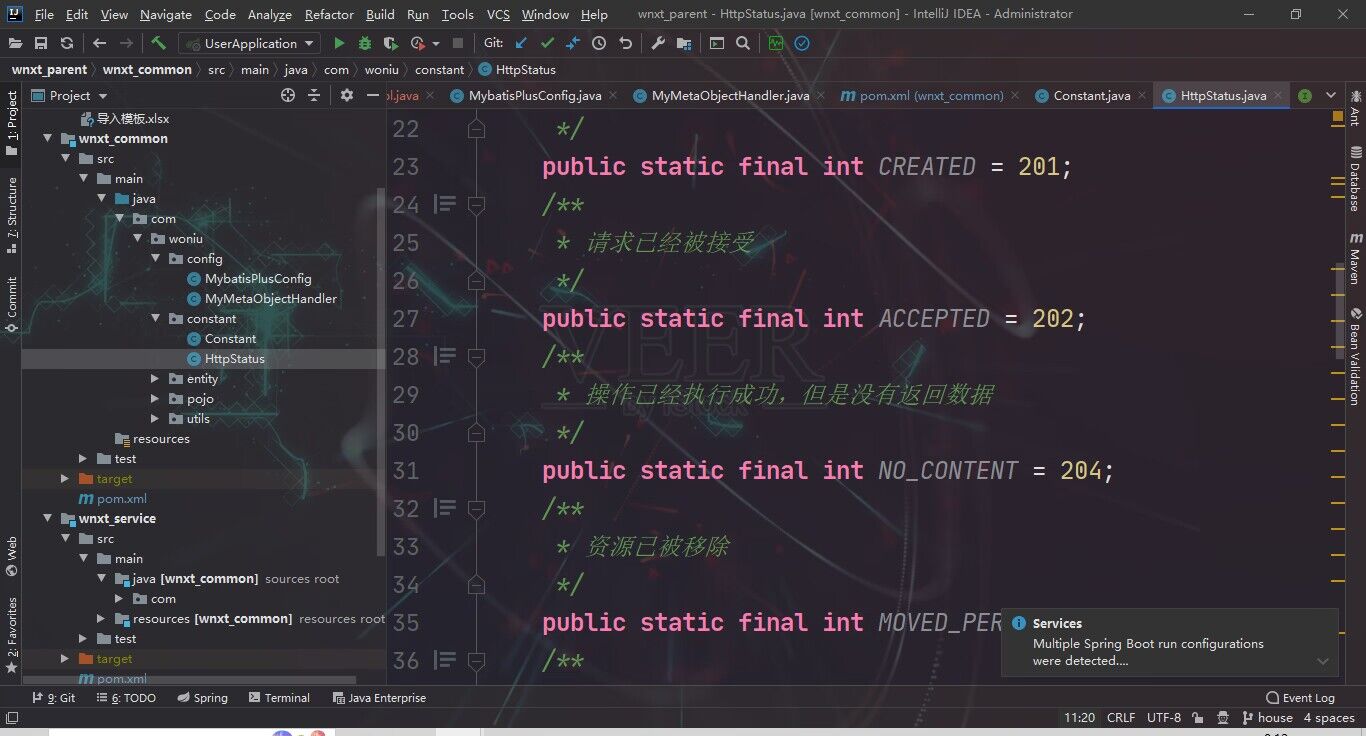Viewport: 1366px width, 736px height.
Task: Start debugging with the bug icon
Action: [365, 43]
